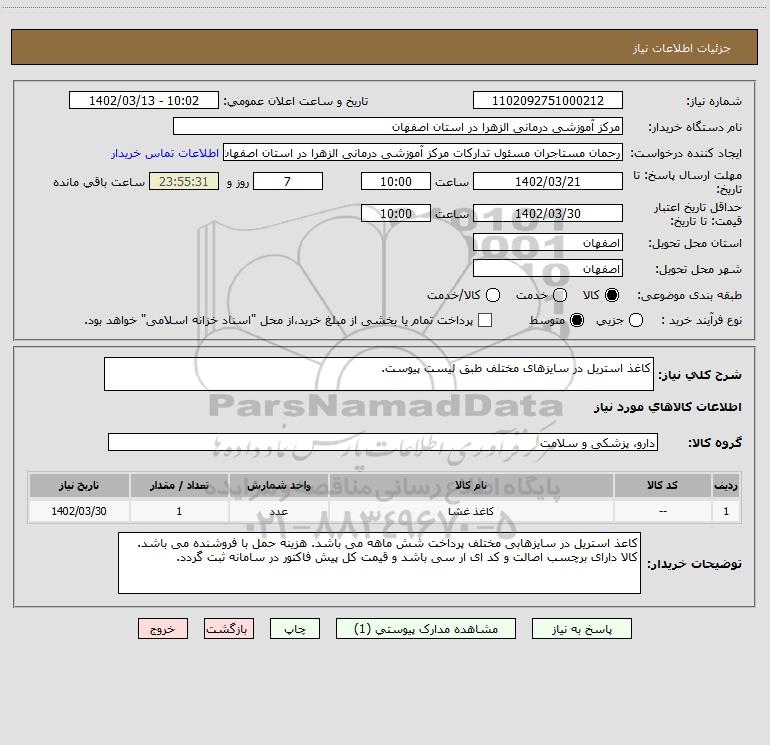Click the بازگشت back button
Screen dimensions: 770x745
click(229, 629)
